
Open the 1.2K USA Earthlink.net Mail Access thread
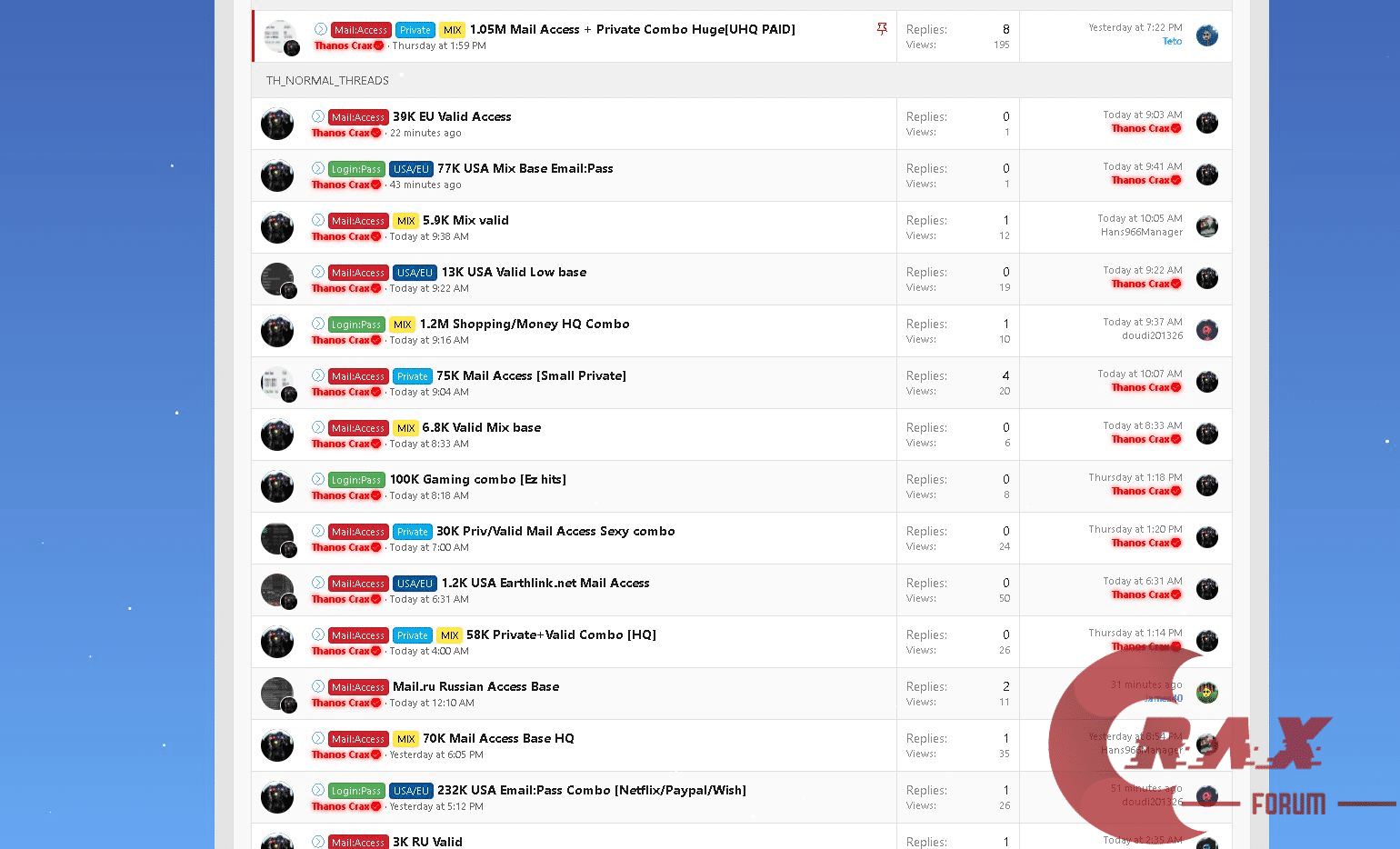pos(545,583)
